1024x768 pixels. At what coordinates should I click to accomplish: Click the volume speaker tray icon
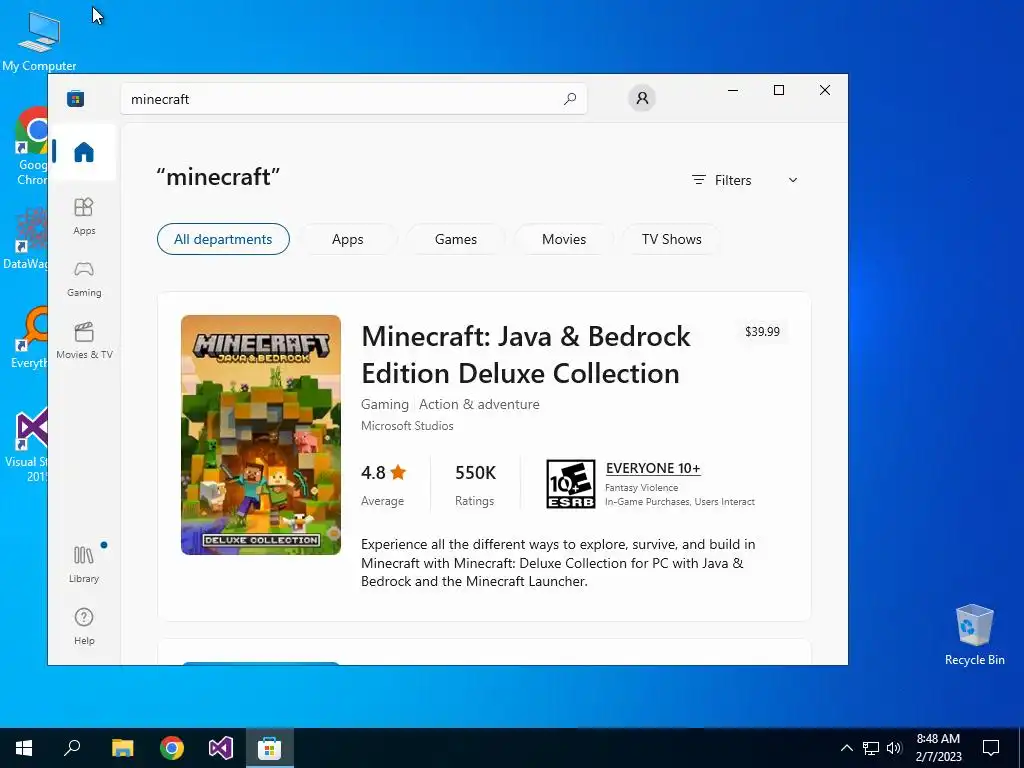tap(894, 748)
